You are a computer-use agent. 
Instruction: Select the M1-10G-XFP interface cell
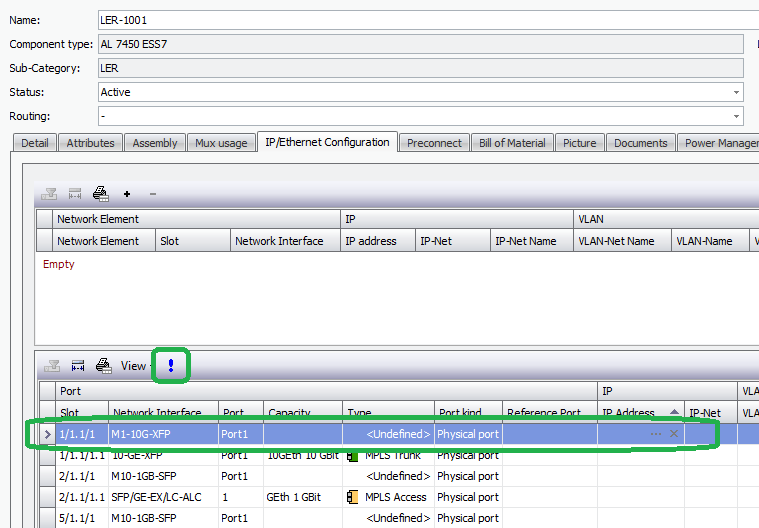(x=163, y=434)
